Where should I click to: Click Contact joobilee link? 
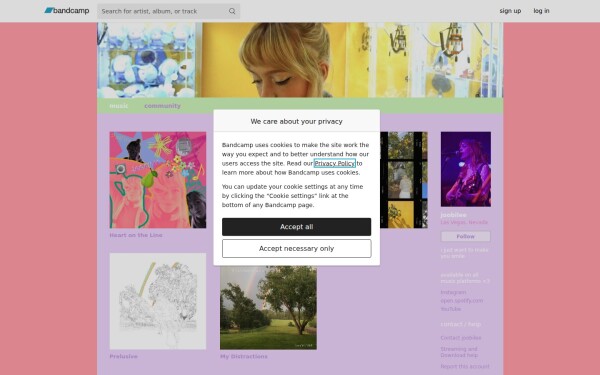[x=461, y=338]
